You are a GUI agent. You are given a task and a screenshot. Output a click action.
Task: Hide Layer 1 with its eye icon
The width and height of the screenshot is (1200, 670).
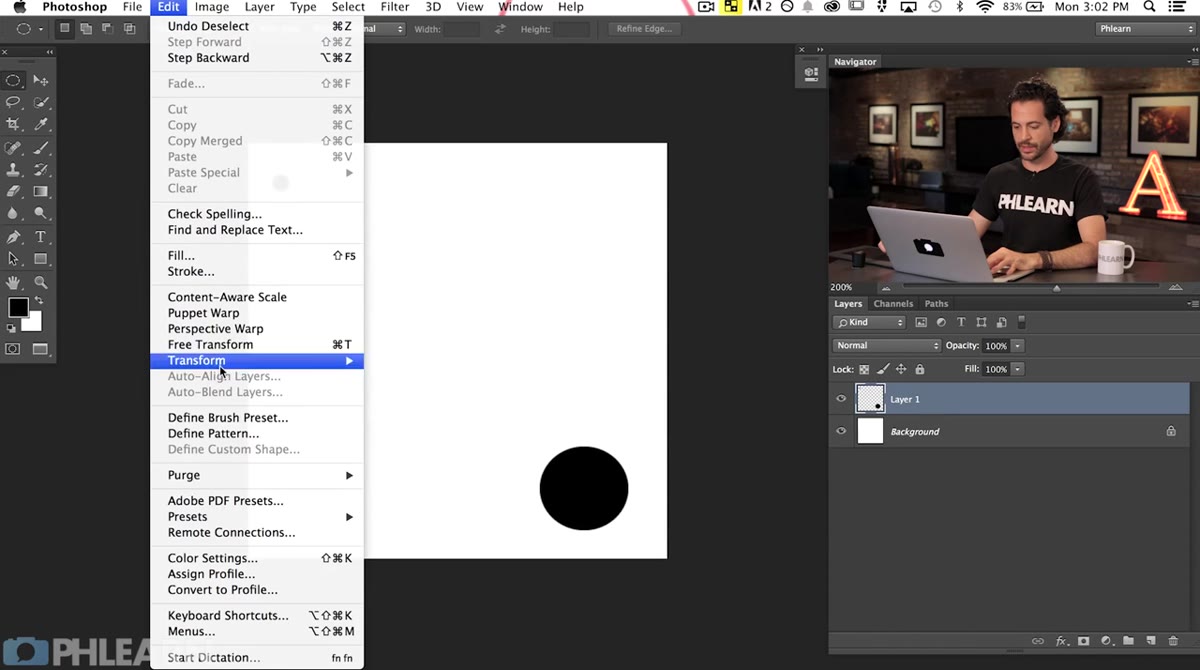841,399
